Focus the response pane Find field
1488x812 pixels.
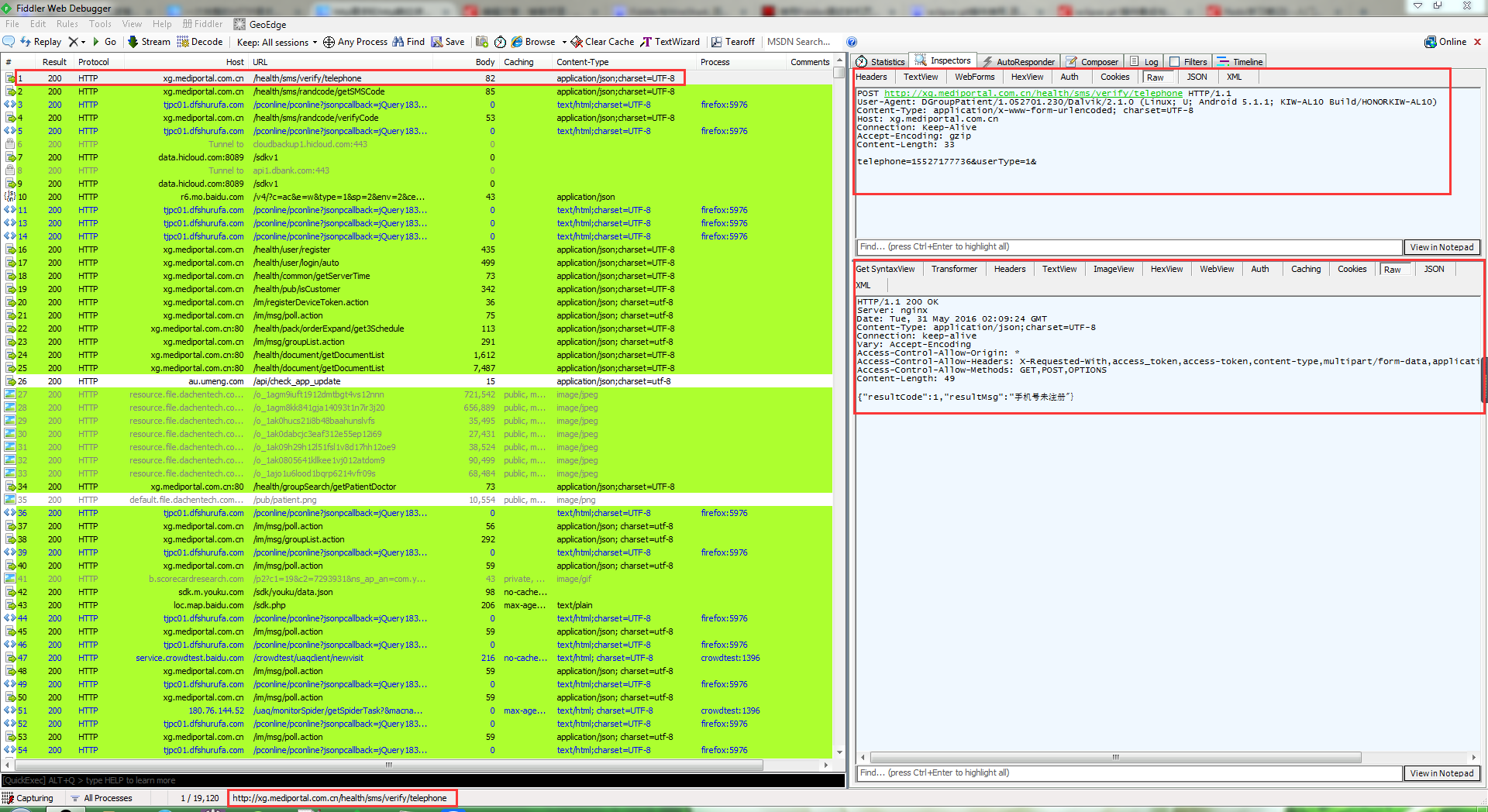point(1129,773)
